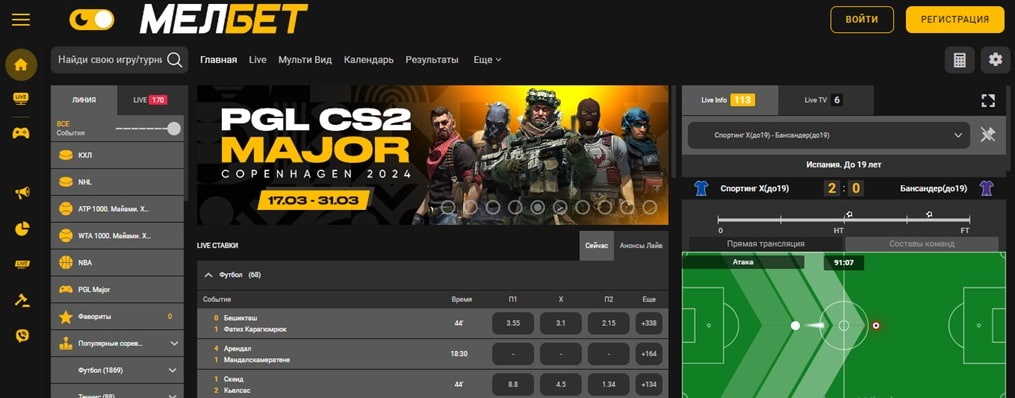Click the Регистрация button
1015x398 pixels.
[955, 19]
